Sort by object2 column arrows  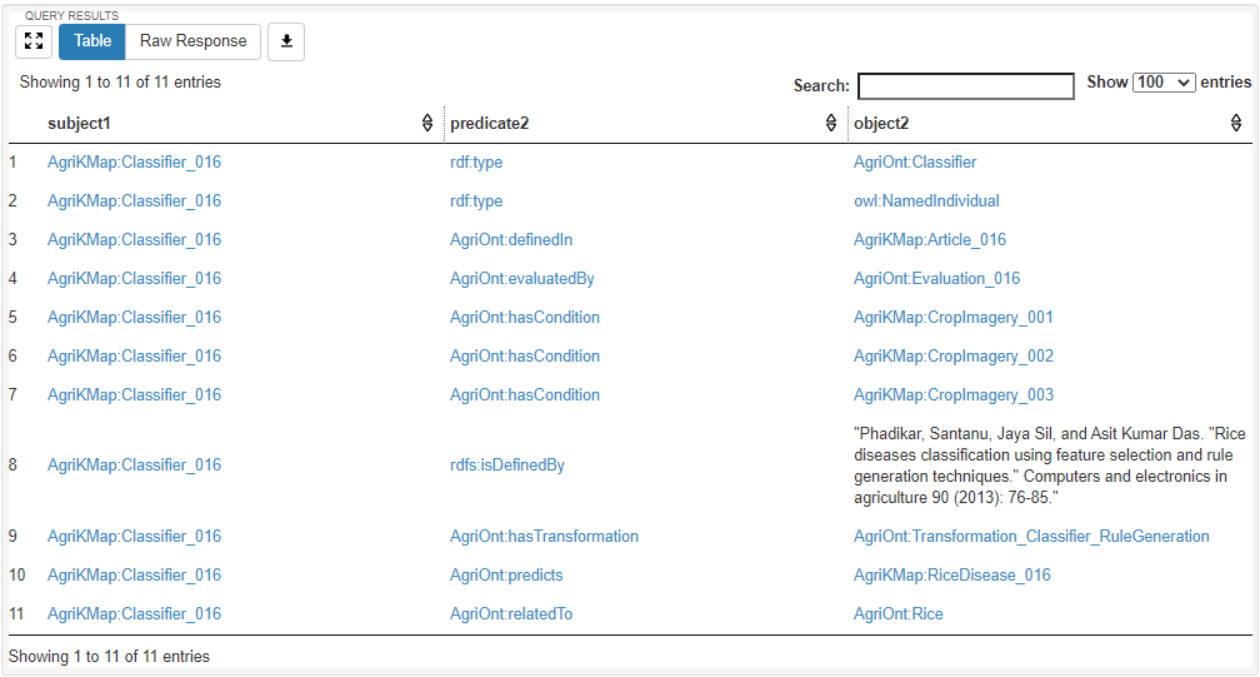[x=1236, y=123]
